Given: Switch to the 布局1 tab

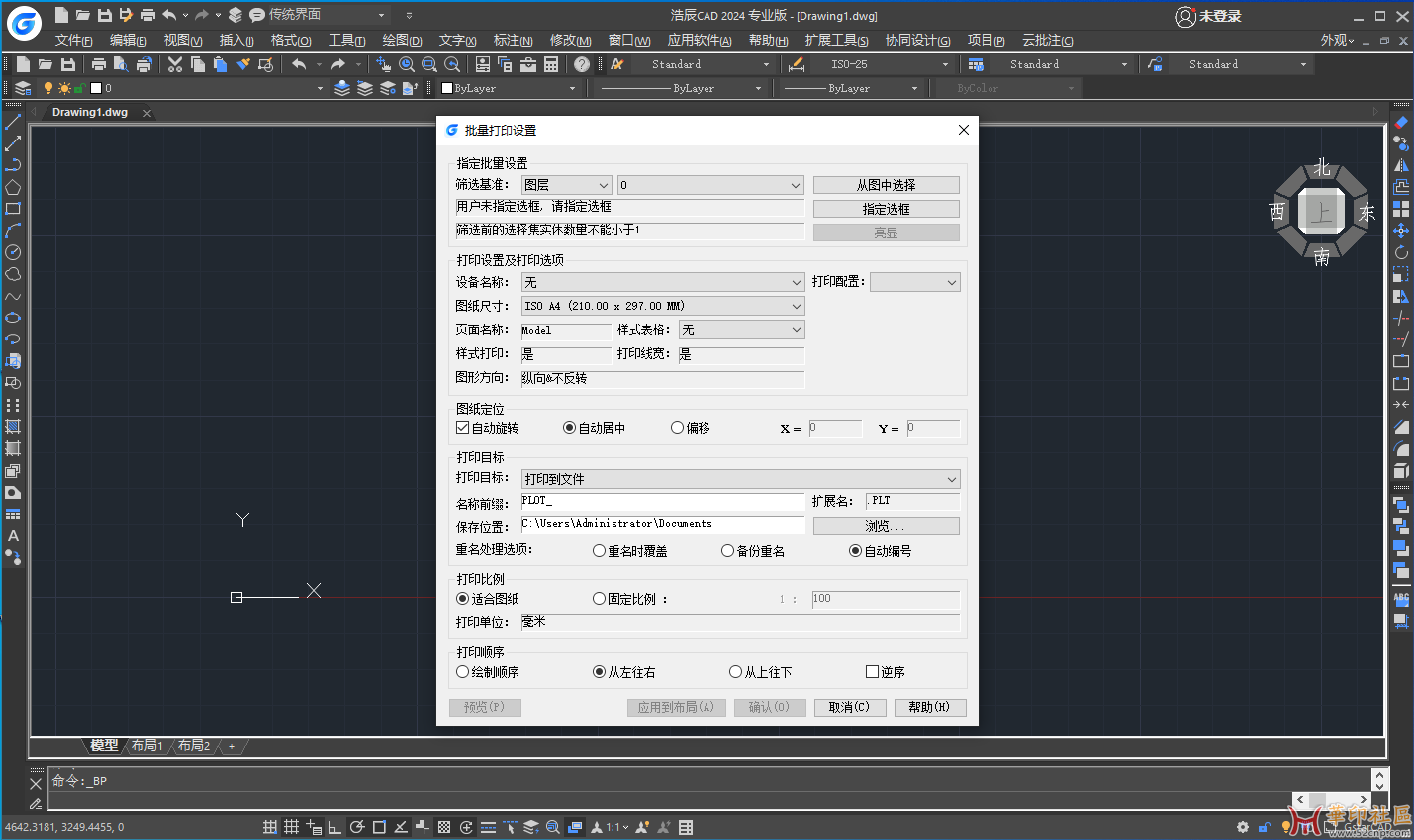Looking at the screenshot, I should click(146, 746).
